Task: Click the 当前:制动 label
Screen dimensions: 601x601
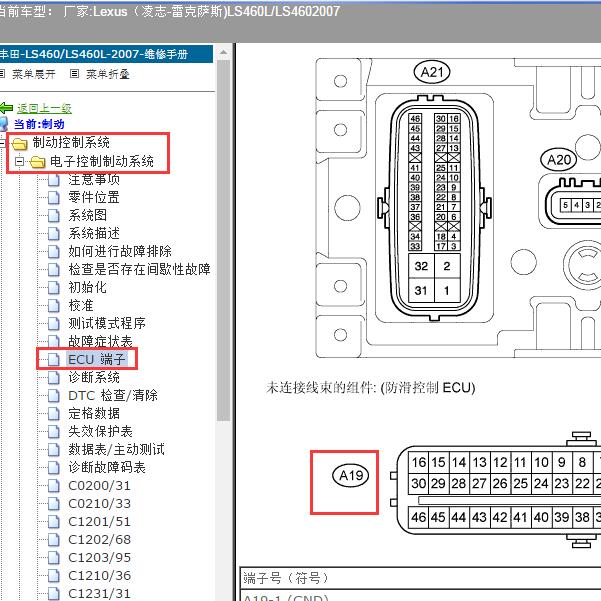Action: tap(39, 124)
